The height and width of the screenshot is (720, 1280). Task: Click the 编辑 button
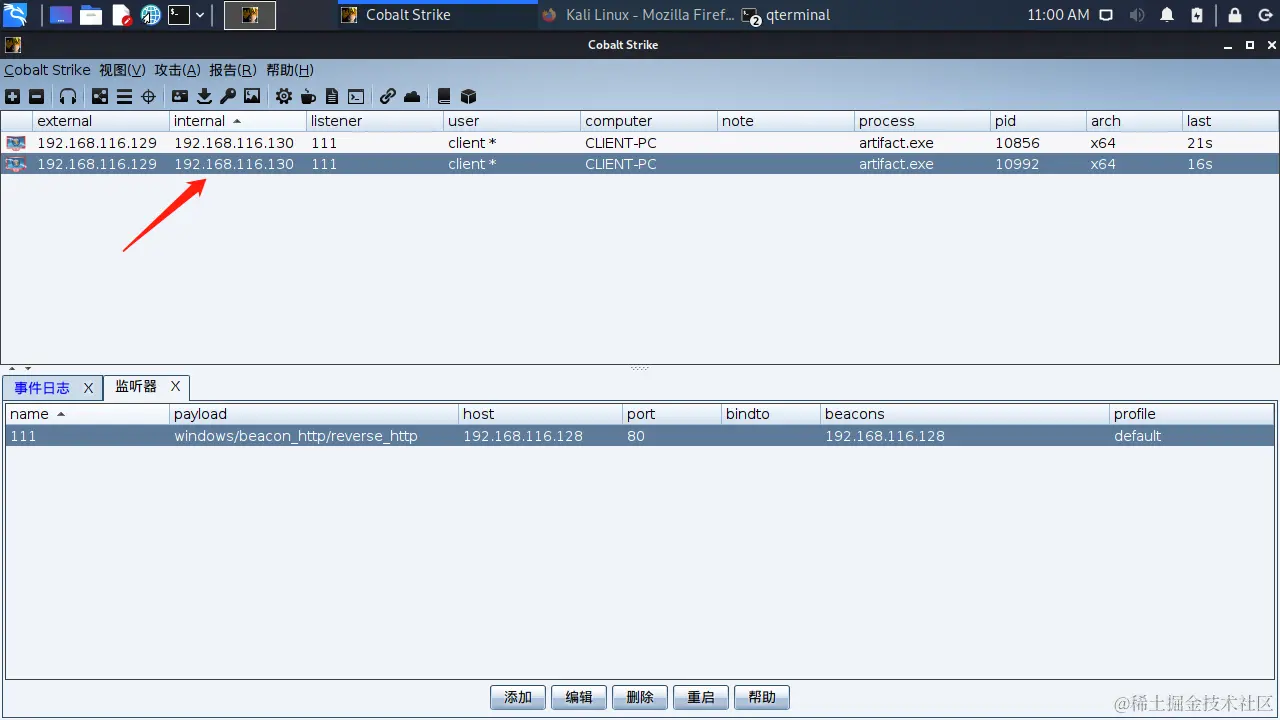pos(579,697)
